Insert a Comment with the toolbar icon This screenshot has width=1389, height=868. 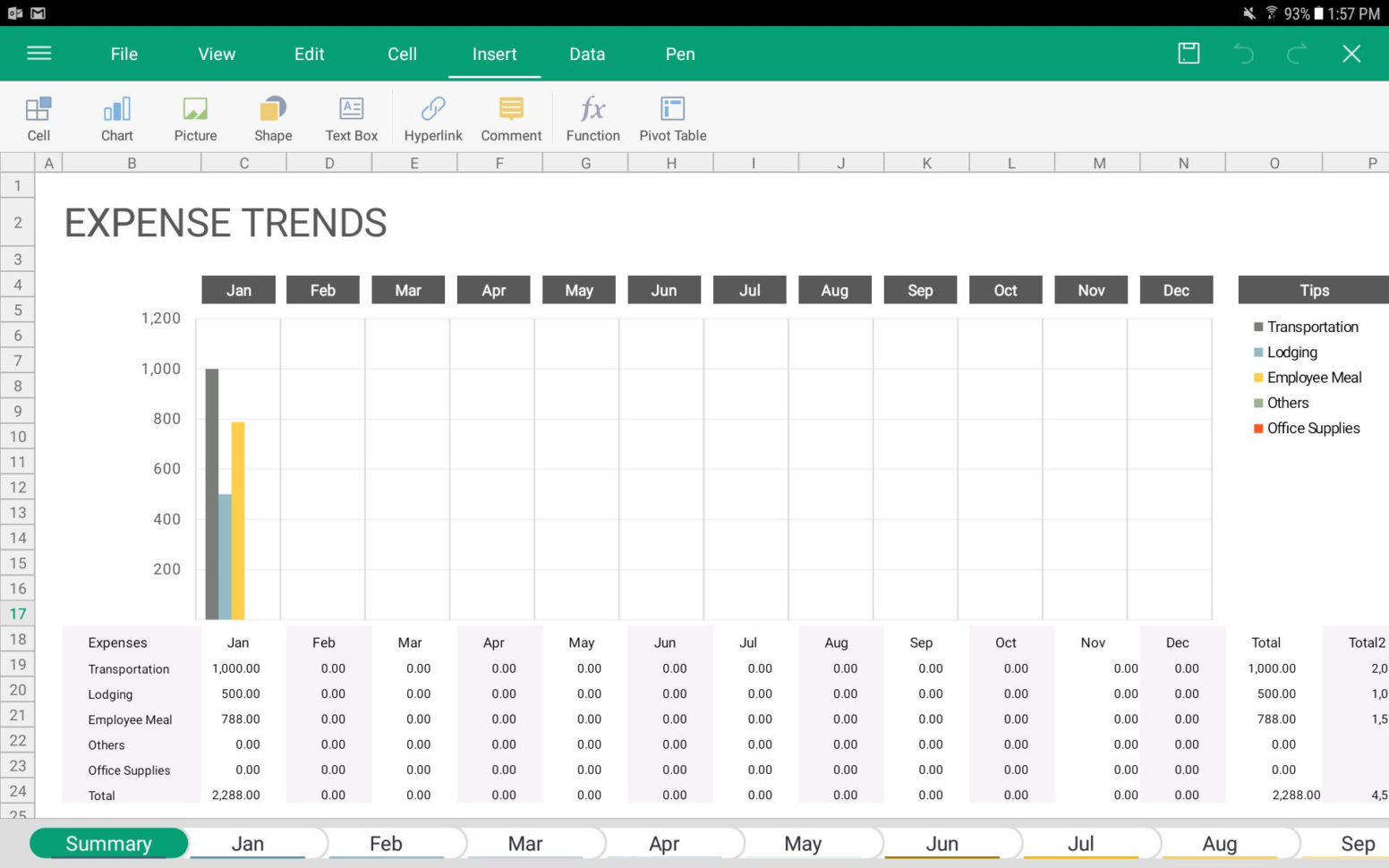pyautogui.click(x=510, y=118)
